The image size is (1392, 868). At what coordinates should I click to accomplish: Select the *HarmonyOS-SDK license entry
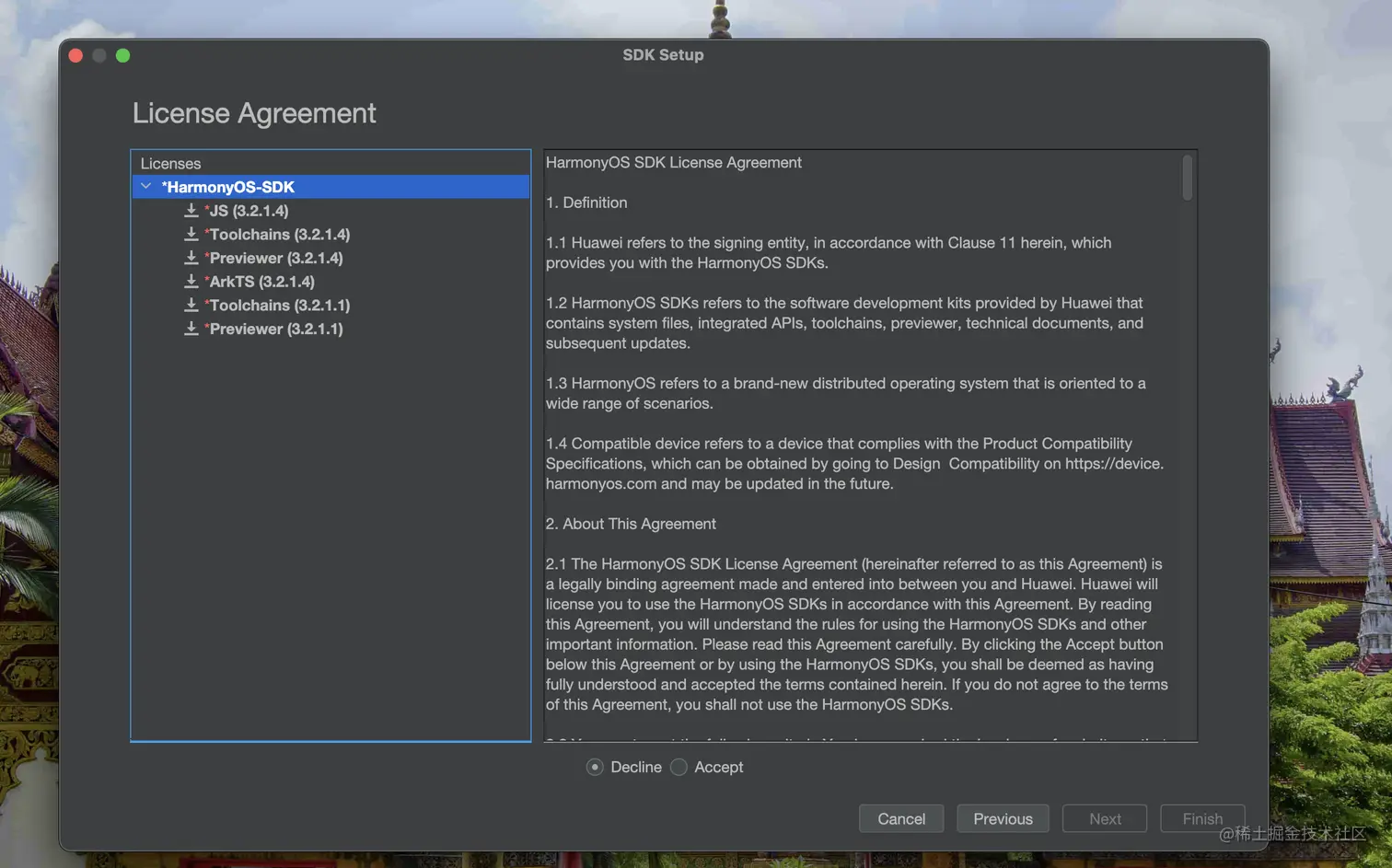331,187
